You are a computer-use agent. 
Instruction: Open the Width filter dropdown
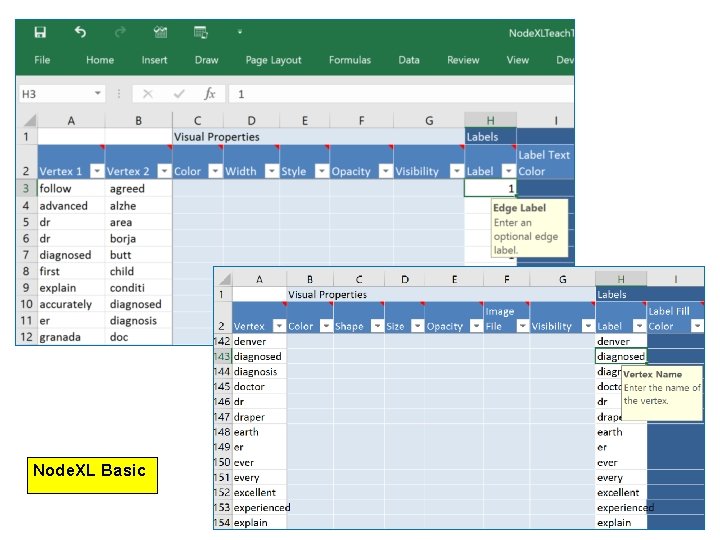(x=272, y=171)
